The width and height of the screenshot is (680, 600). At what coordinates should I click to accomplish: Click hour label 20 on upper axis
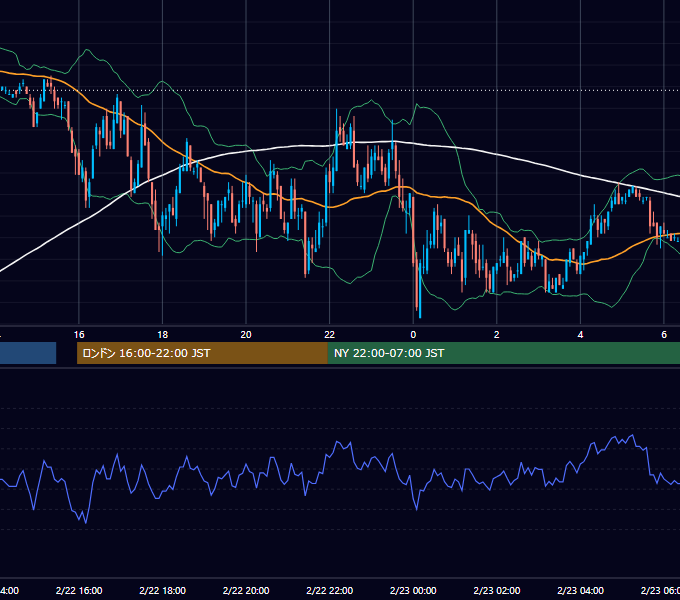tap(246, 335)
